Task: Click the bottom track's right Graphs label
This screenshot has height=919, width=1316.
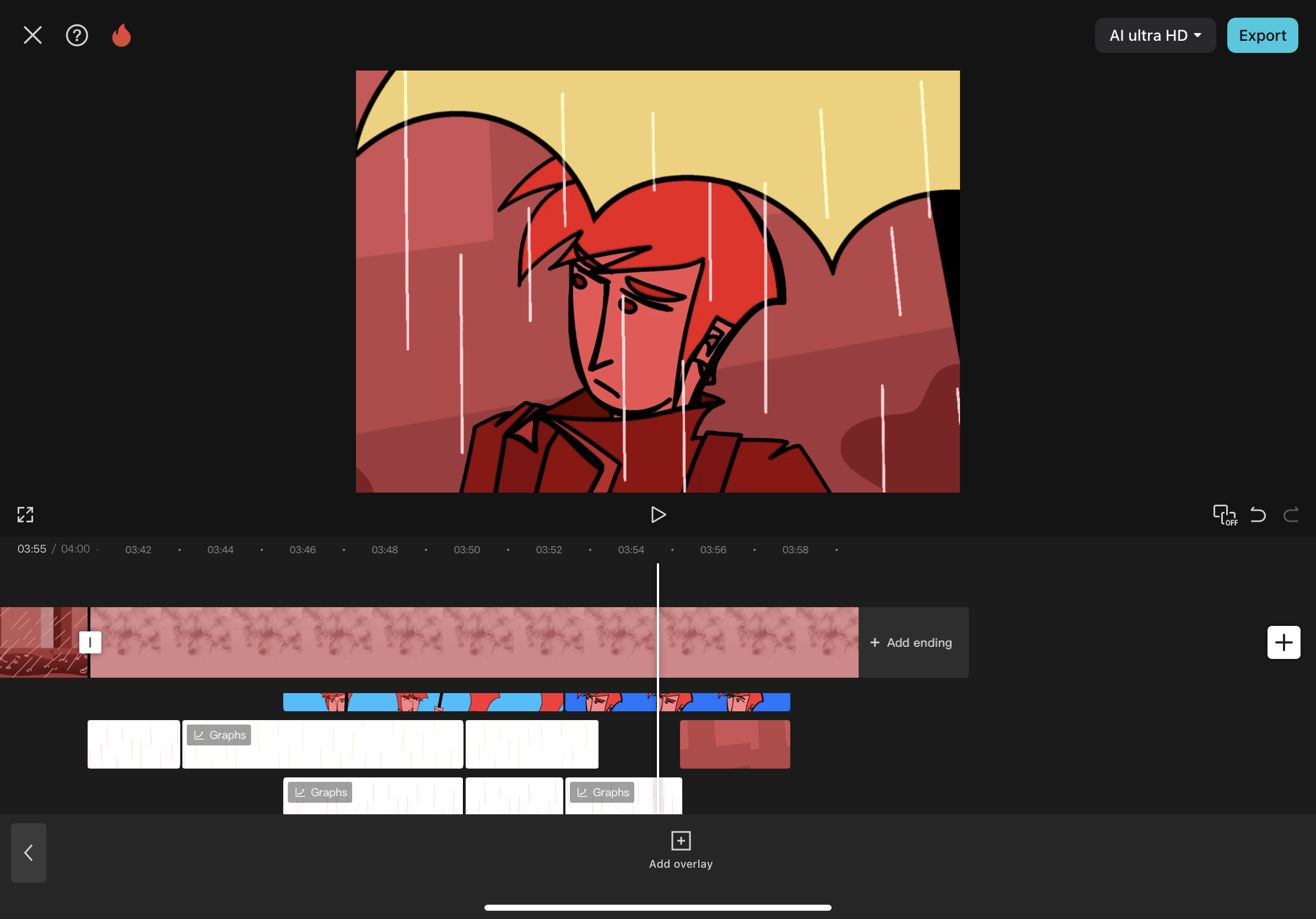Action: point(602,792)
